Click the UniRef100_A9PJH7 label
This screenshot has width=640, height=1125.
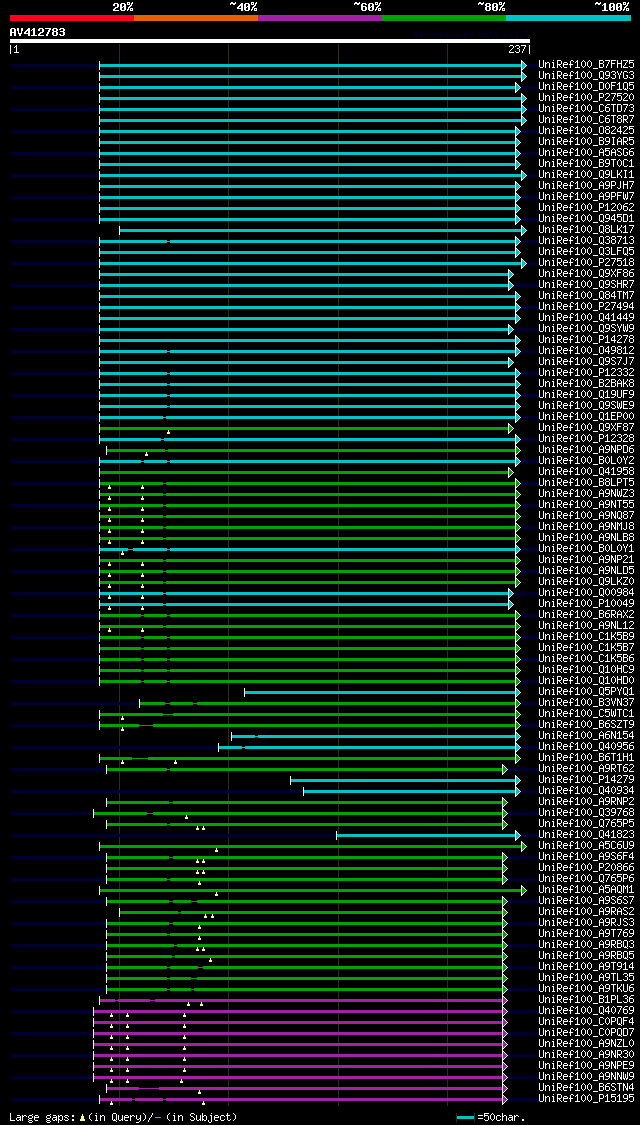point(586,186)
